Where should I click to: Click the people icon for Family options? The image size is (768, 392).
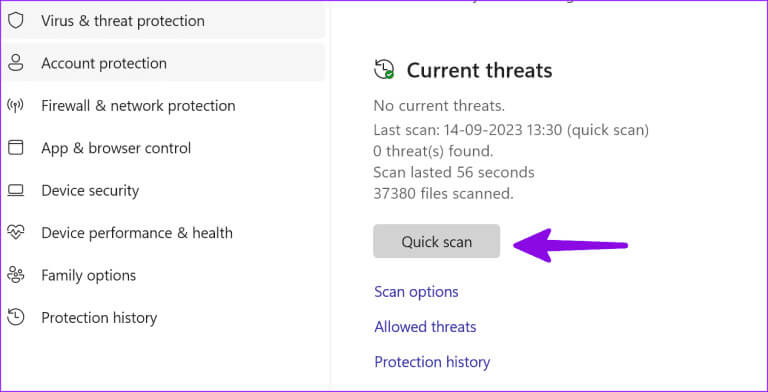point(16,275)
